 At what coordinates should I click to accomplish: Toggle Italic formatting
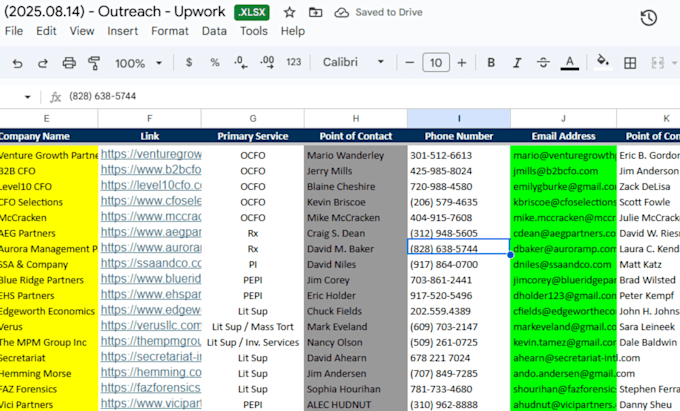517,63
